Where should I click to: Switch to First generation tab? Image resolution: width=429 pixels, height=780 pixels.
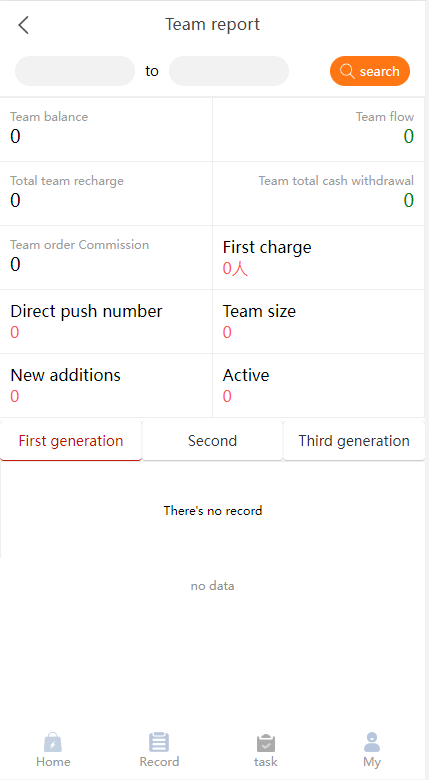click(x=71, y=441)
